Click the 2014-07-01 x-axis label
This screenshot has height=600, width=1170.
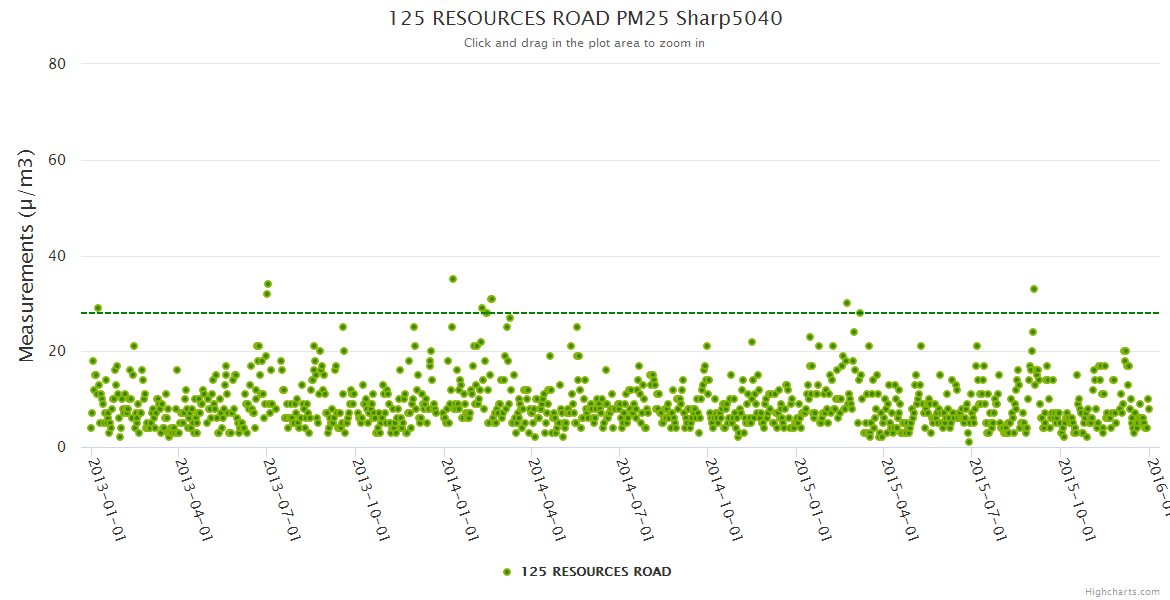click(634, 498)
